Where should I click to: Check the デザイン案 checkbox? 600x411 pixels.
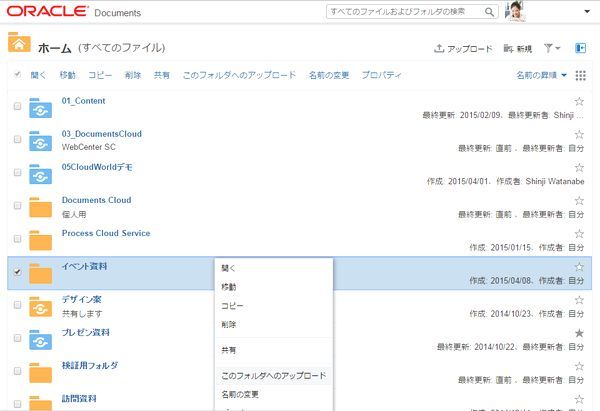17,305
